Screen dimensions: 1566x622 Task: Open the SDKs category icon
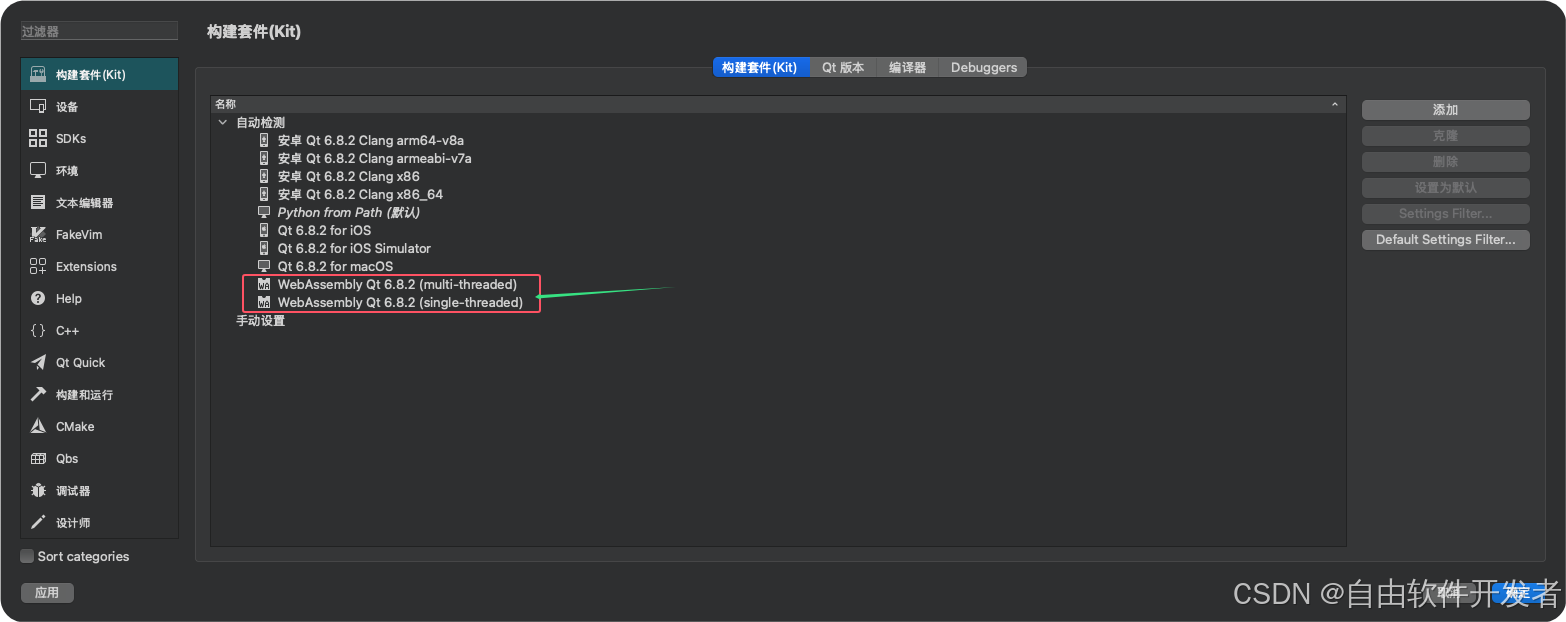[x=38, y=139]
